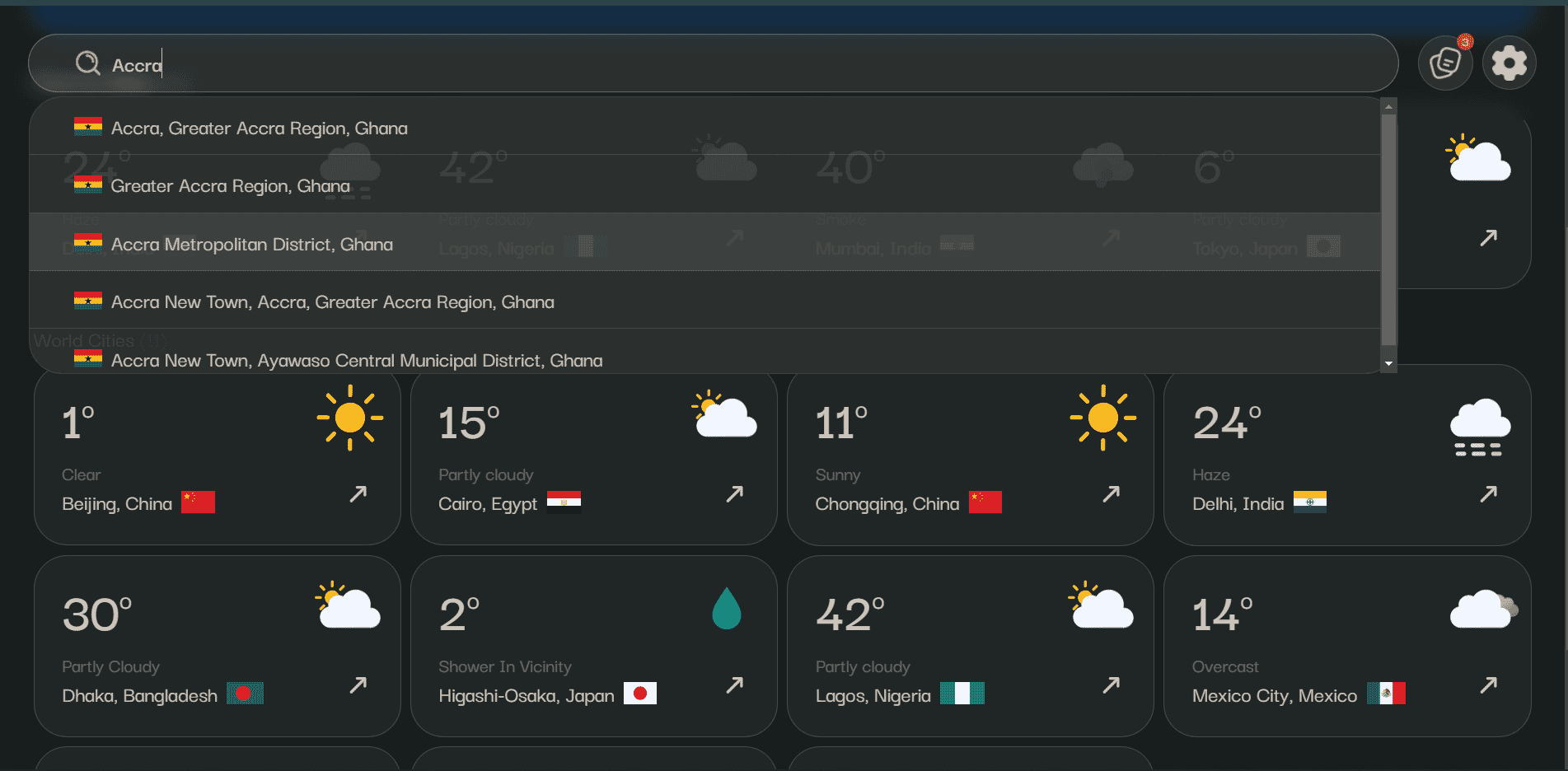Screen dimensions: 1568x771
Task: Click the 'Overcast' condition text
Action: pyautogui.click(x=1225, y=666)
